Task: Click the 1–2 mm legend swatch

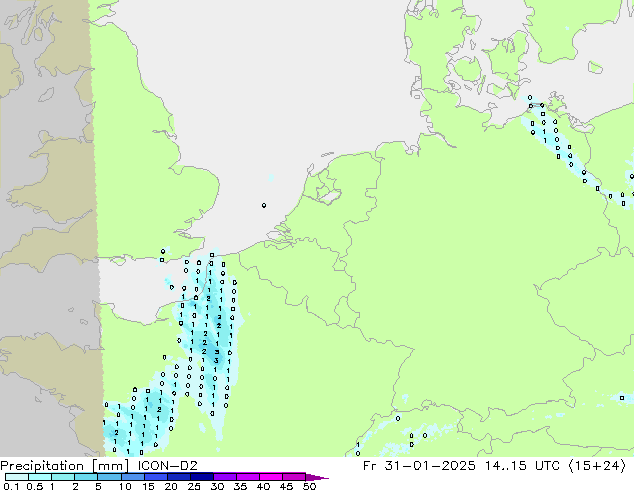Action: 63,477
